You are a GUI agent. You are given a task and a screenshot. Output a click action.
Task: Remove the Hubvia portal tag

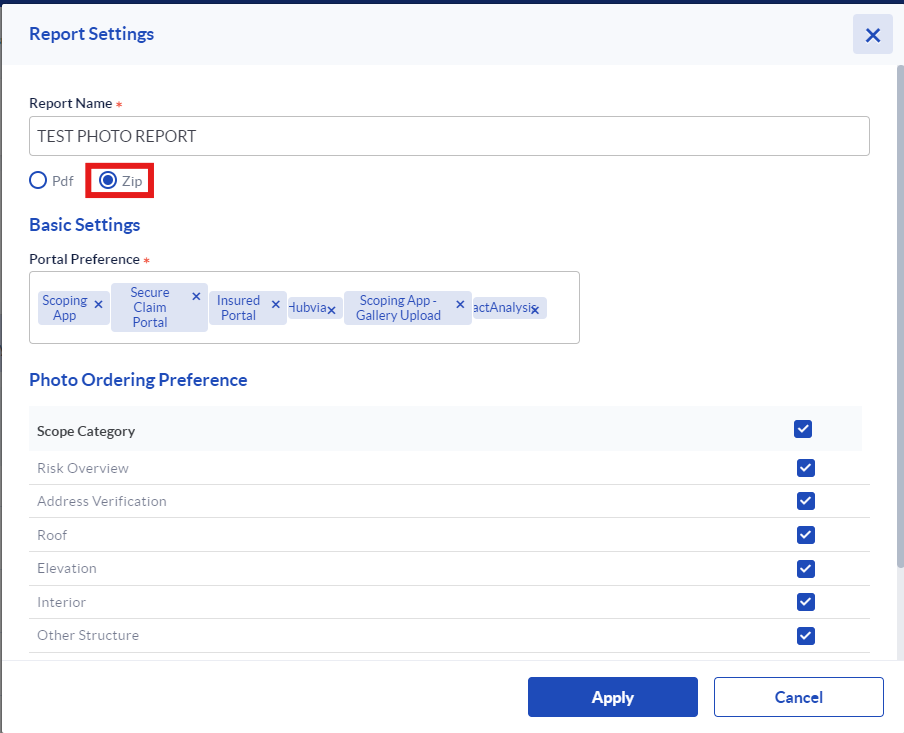(x=332, y=310)
